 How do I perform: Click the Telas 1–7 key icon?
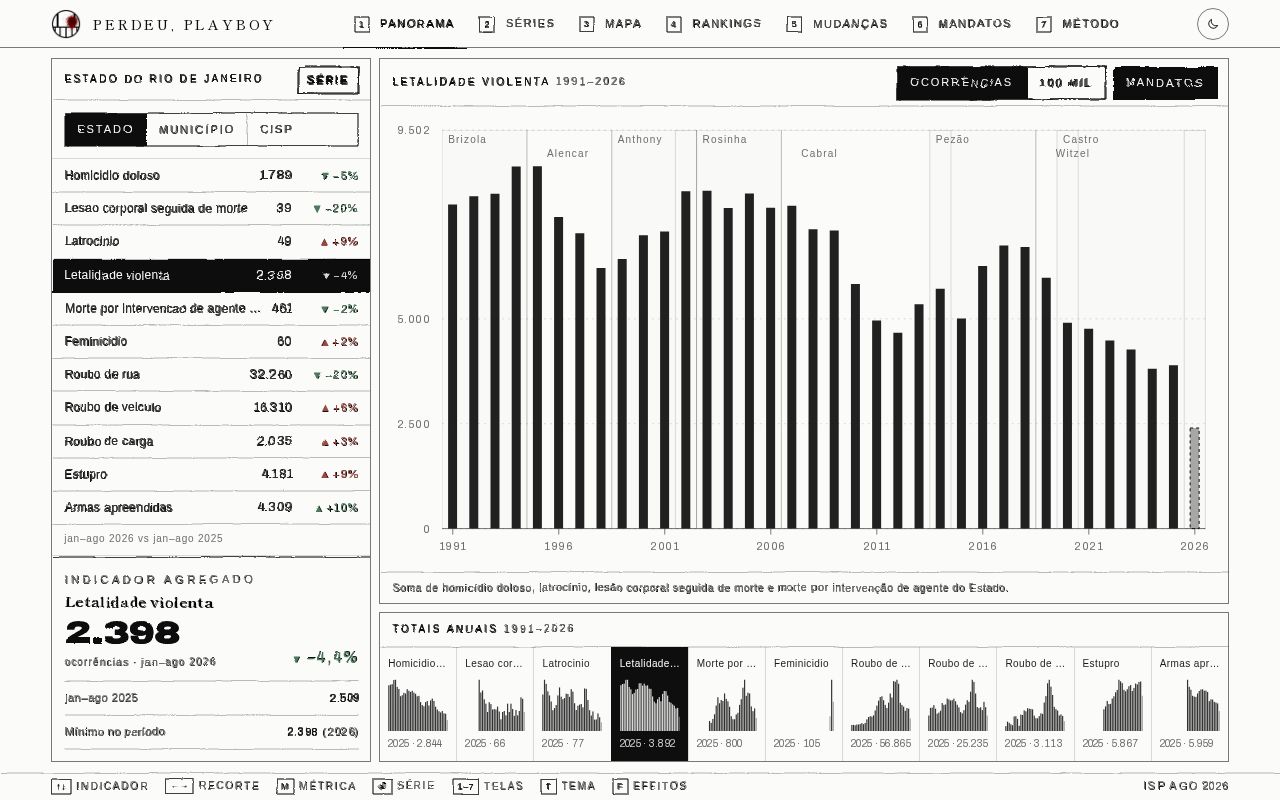(465, 786)
